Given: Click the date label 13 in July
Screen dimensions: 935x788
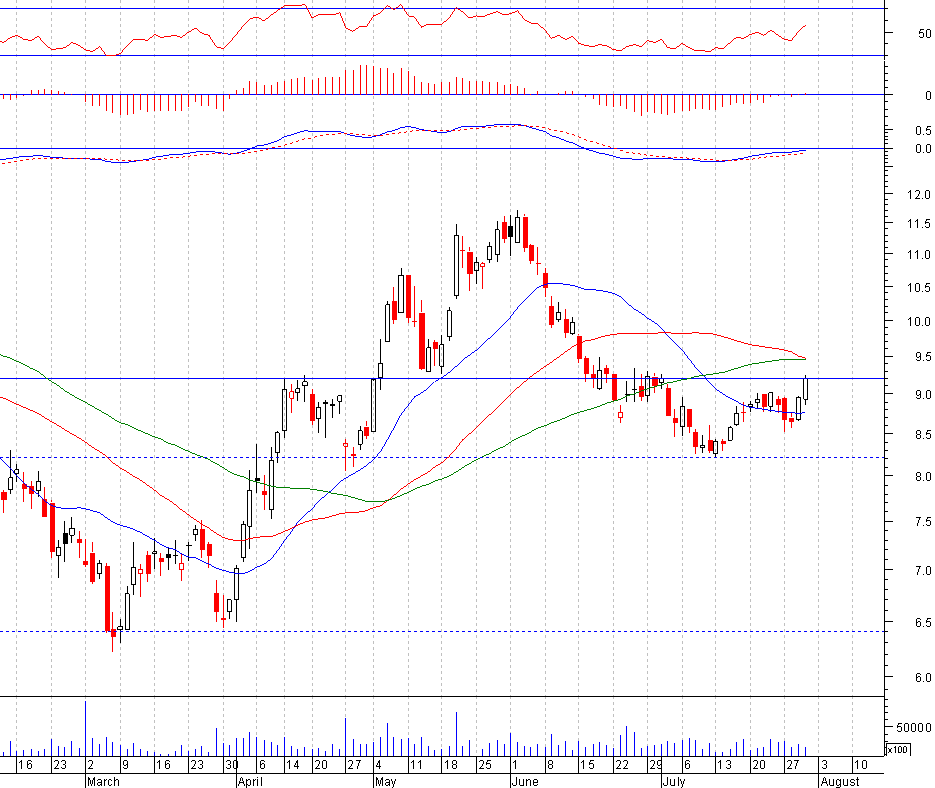Looking at the screenshot, I should pos(724,765).
